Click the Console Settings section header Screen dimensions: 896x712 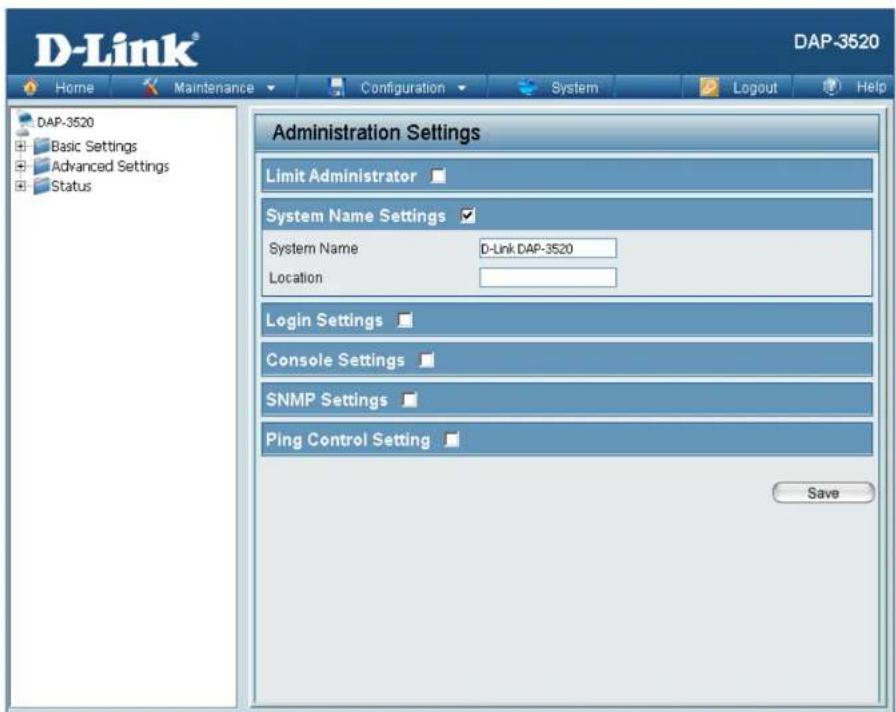[x=567, y=360]
